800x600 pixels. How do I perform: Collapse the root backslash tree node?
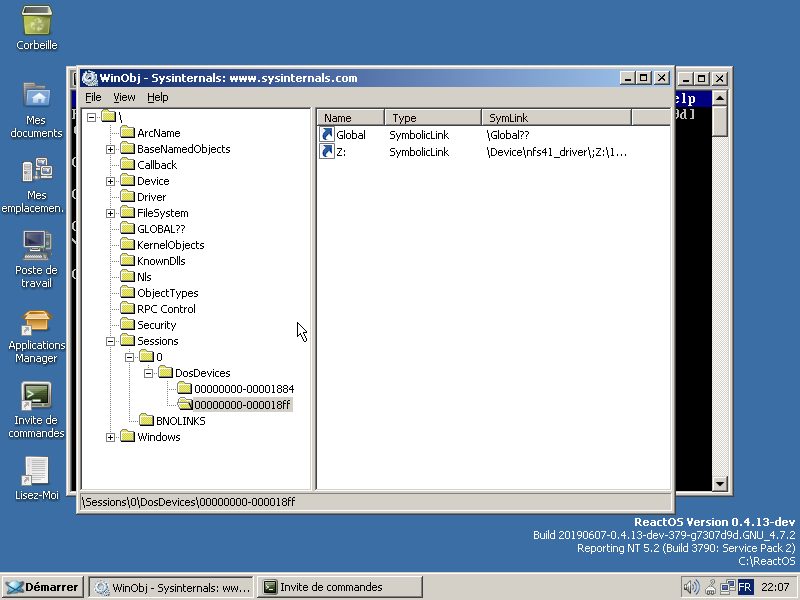pos(91,117)
